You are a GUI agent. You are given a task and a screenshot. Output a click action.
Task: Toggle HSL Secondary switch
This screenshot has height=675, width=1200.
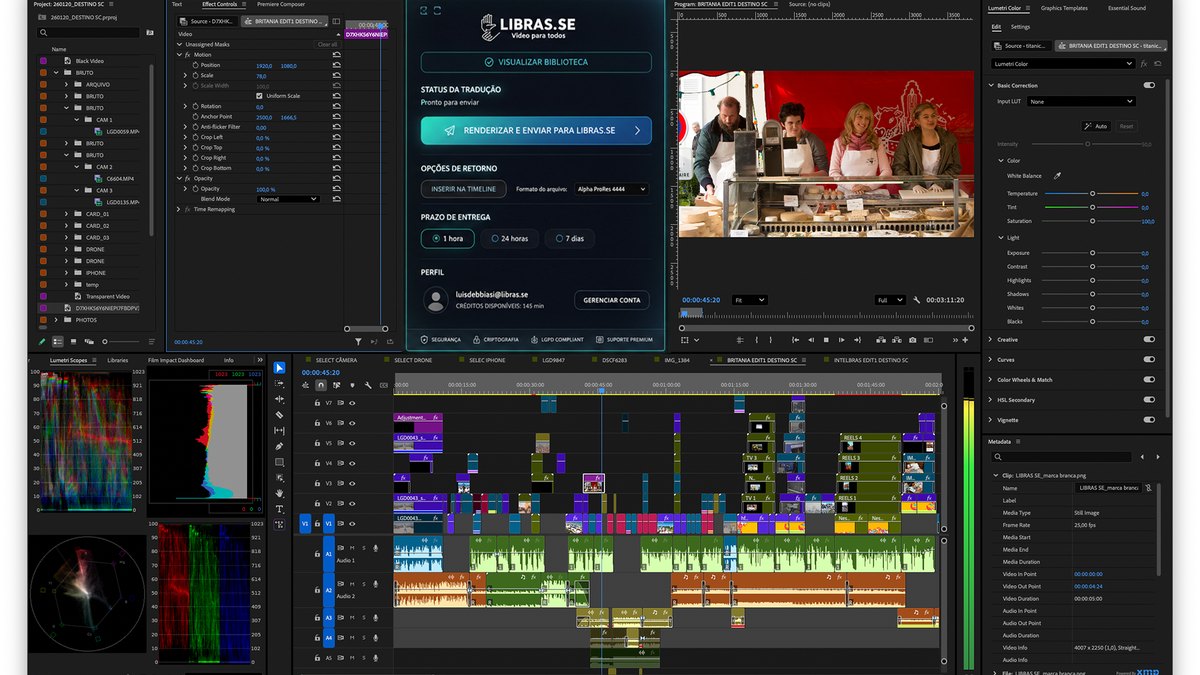(1149, 399)
